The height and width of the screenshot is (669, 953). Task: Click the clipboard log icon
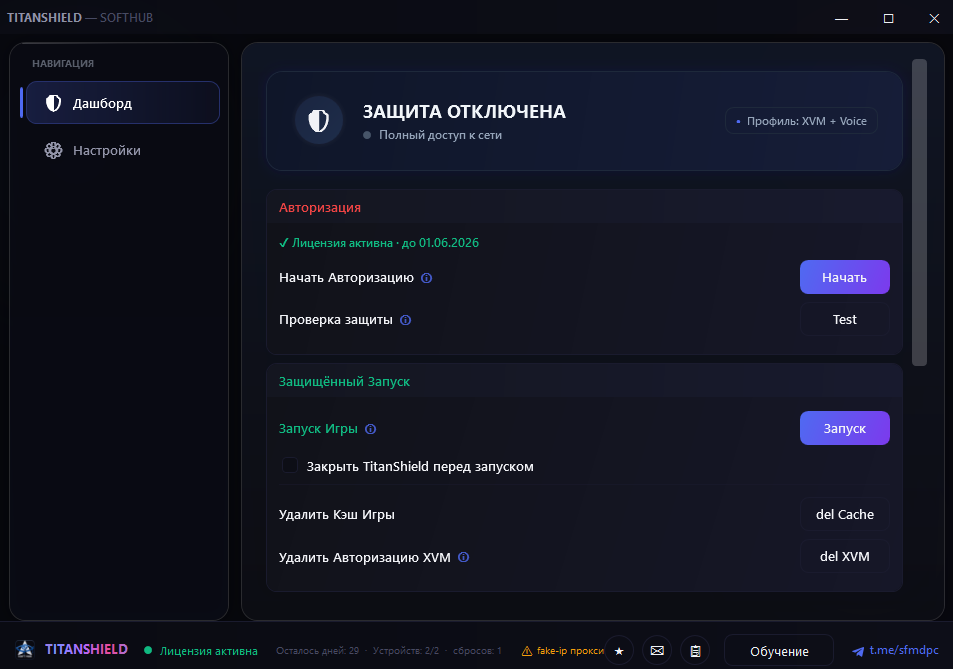[x=695, y=651]
